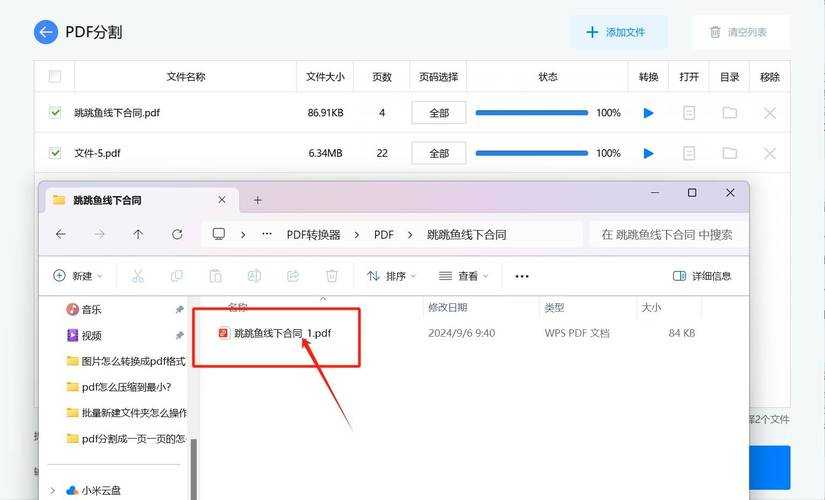The height and width of the screenshot is (500, 825).
Task: Click the Paste icon in Explorer toolbar
Action: click(216, 276)
